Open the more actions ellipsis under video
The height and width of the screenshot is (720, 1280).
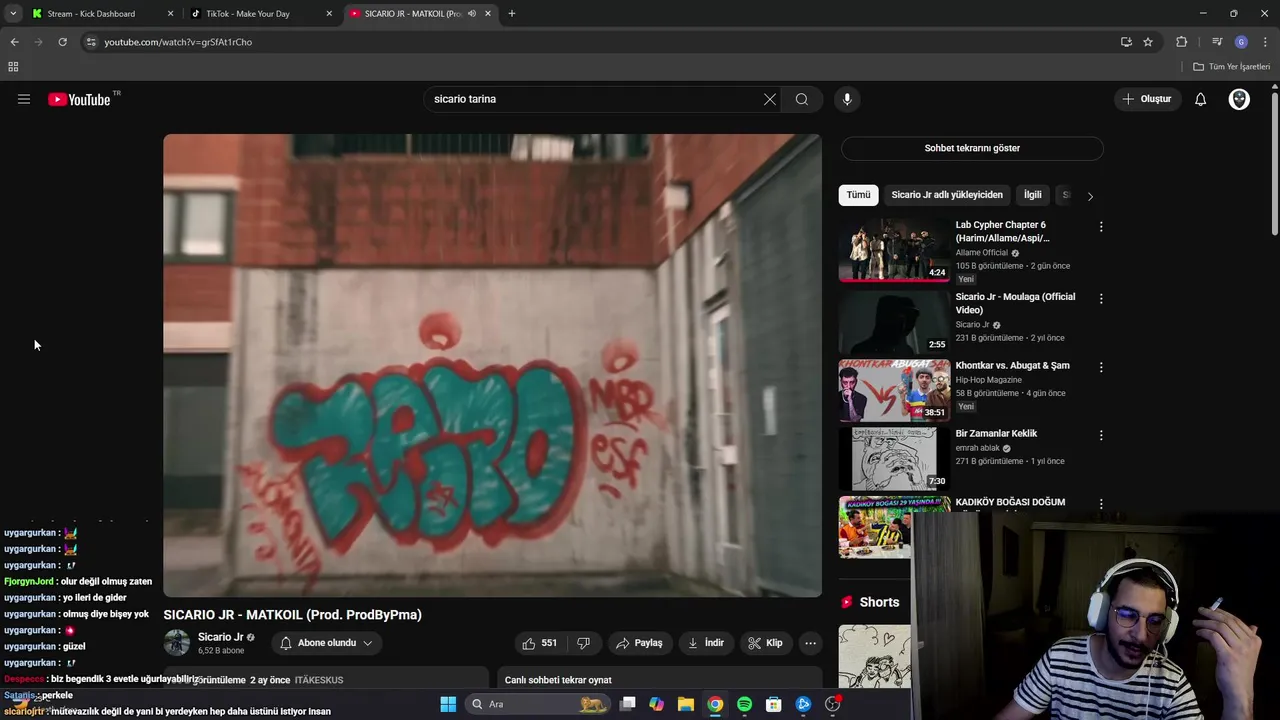(810, 643)
